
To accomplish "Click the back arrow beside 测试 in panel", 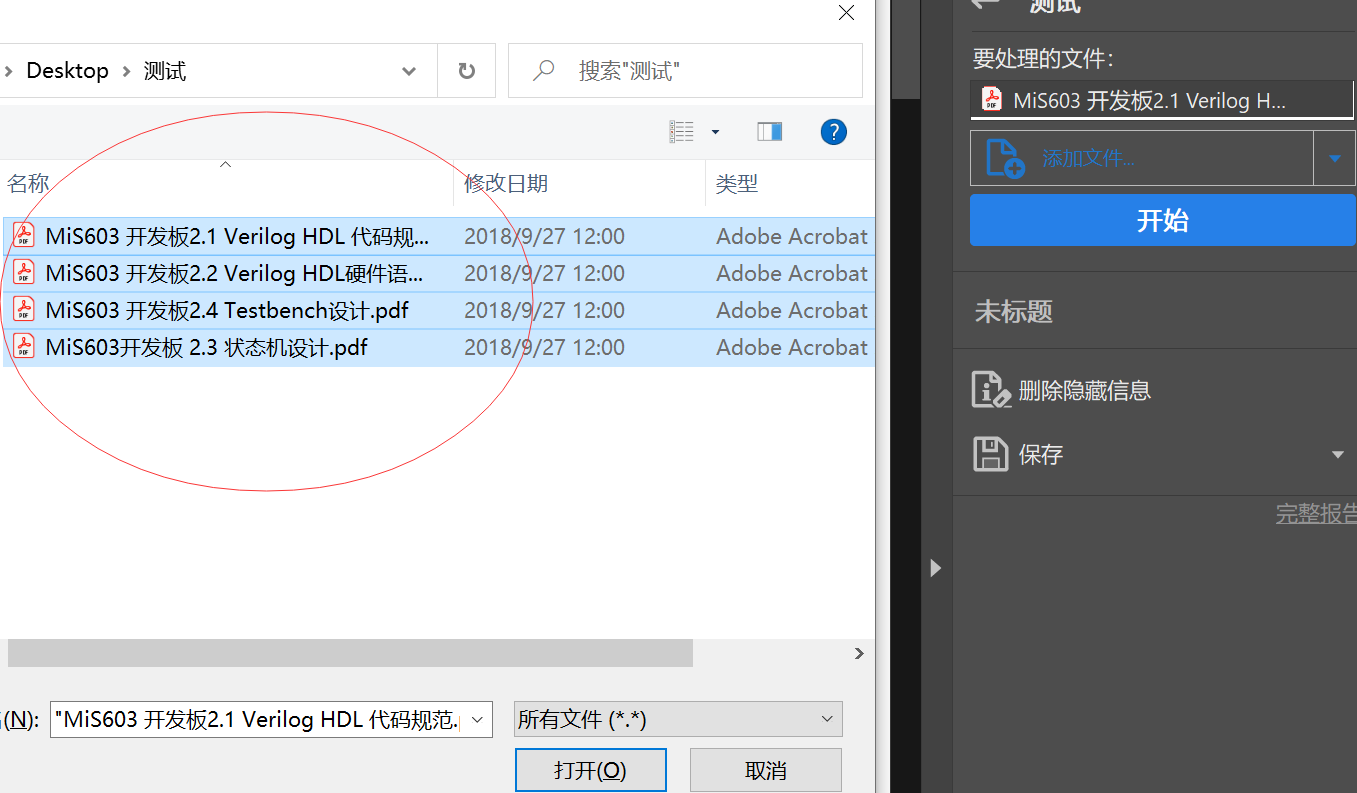I will 985,6.
